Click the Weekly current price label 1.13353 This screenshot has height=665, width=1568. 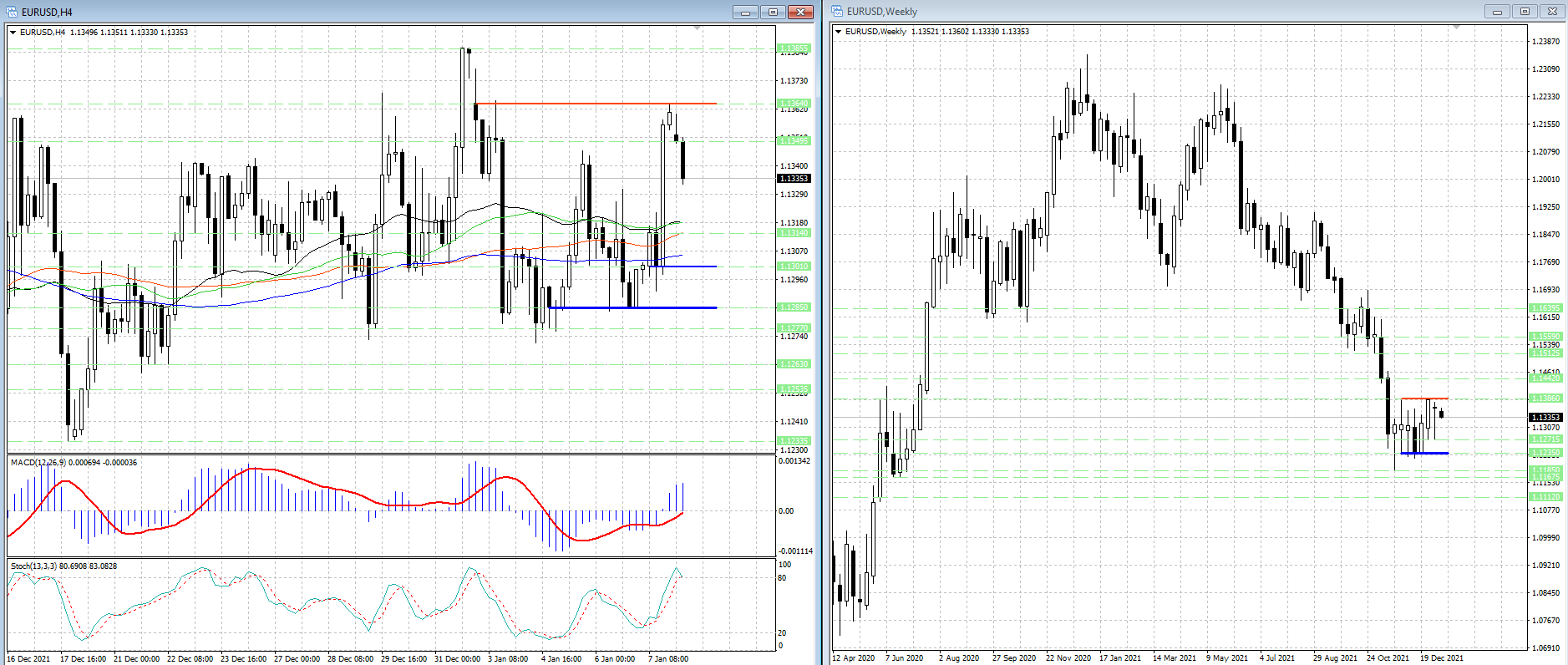click(x=1545, y=417)
